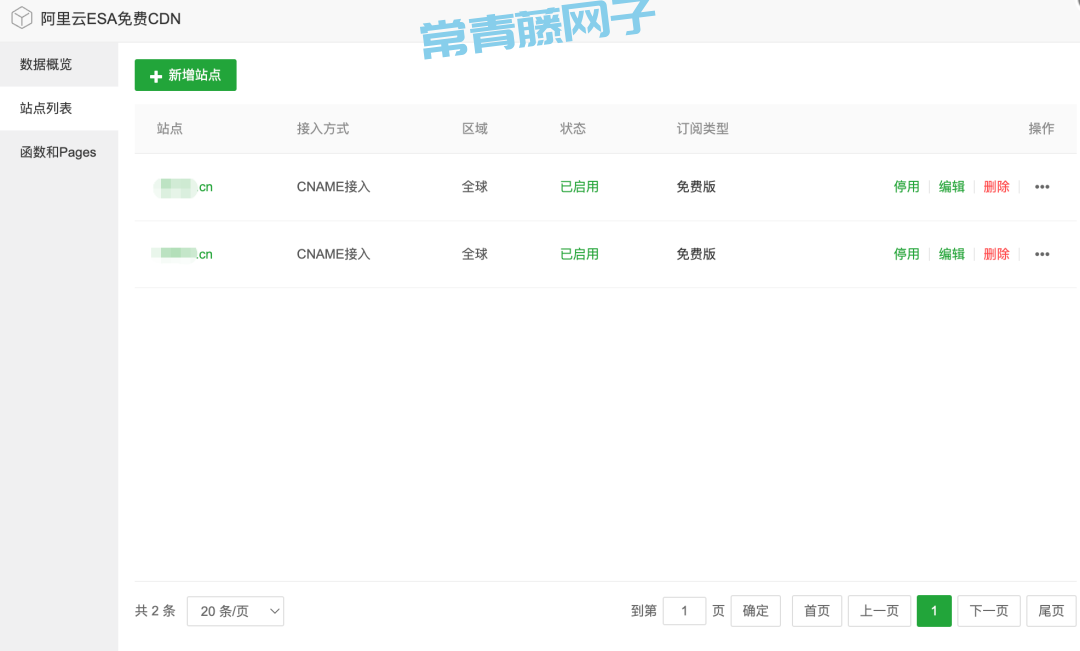Screen dimensions: 1080x651
Task: Click the 新增站点 add site button
Action: coord(186,75)
